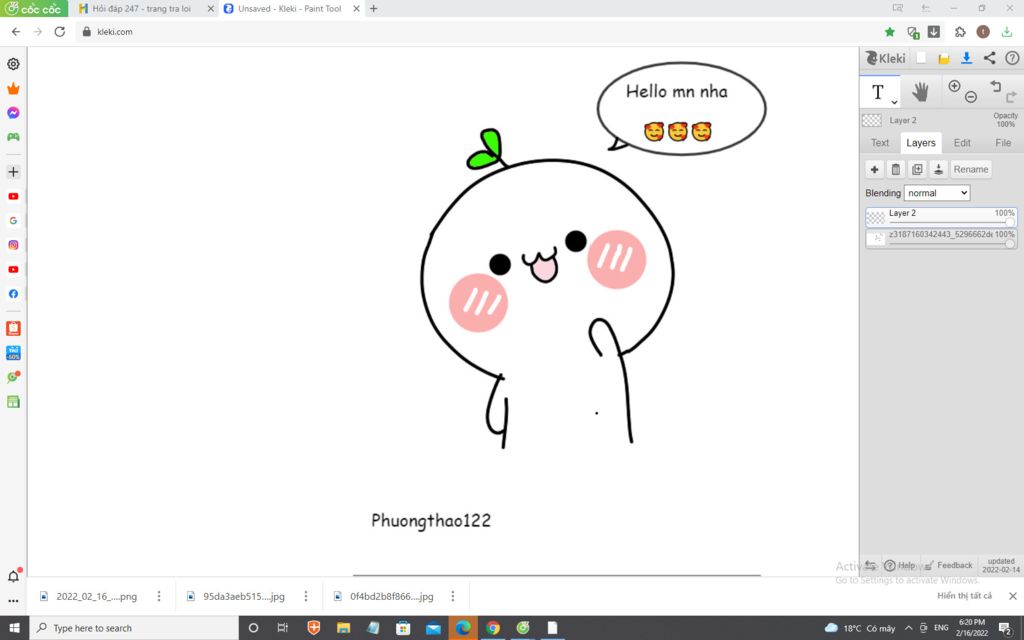Image resolution: width=1024 pixels, height=640 pixels.
Task: Select the Text tool in Kleki
Action: click(878, 92)
